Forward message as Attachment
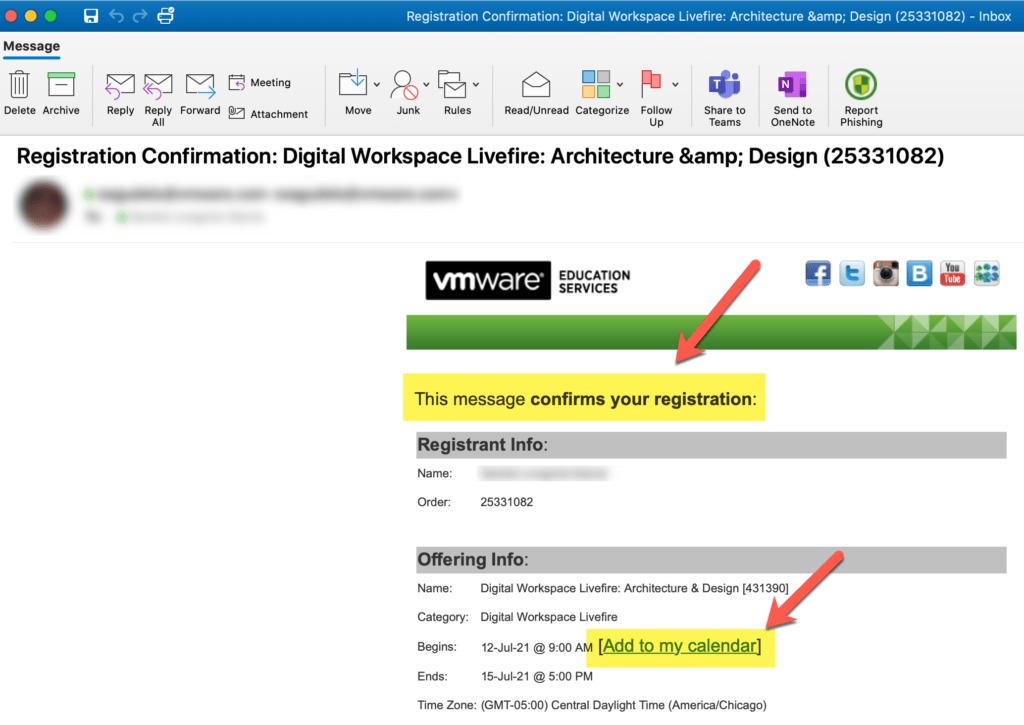Viewport: 1024px width, 725px height. click(268, 114)
